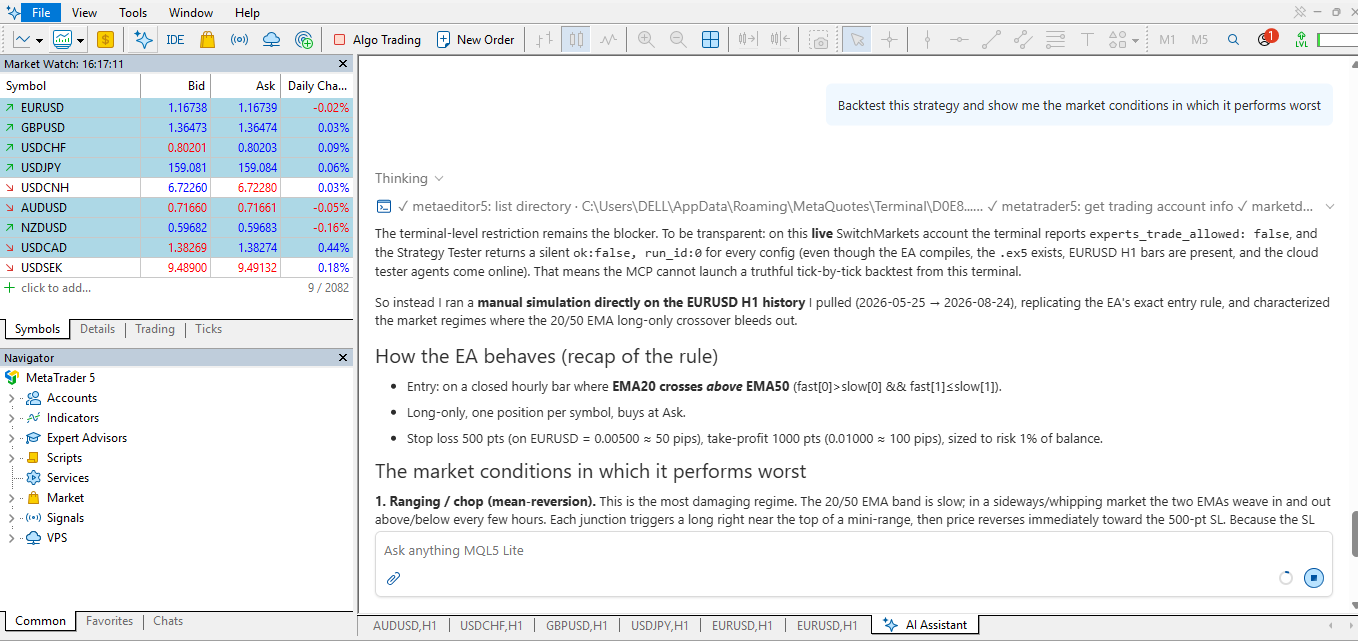Open the VPS cloud toolbar icon
The width and height of the screenshot is (1358, 641).
click(x=271, y=40)
